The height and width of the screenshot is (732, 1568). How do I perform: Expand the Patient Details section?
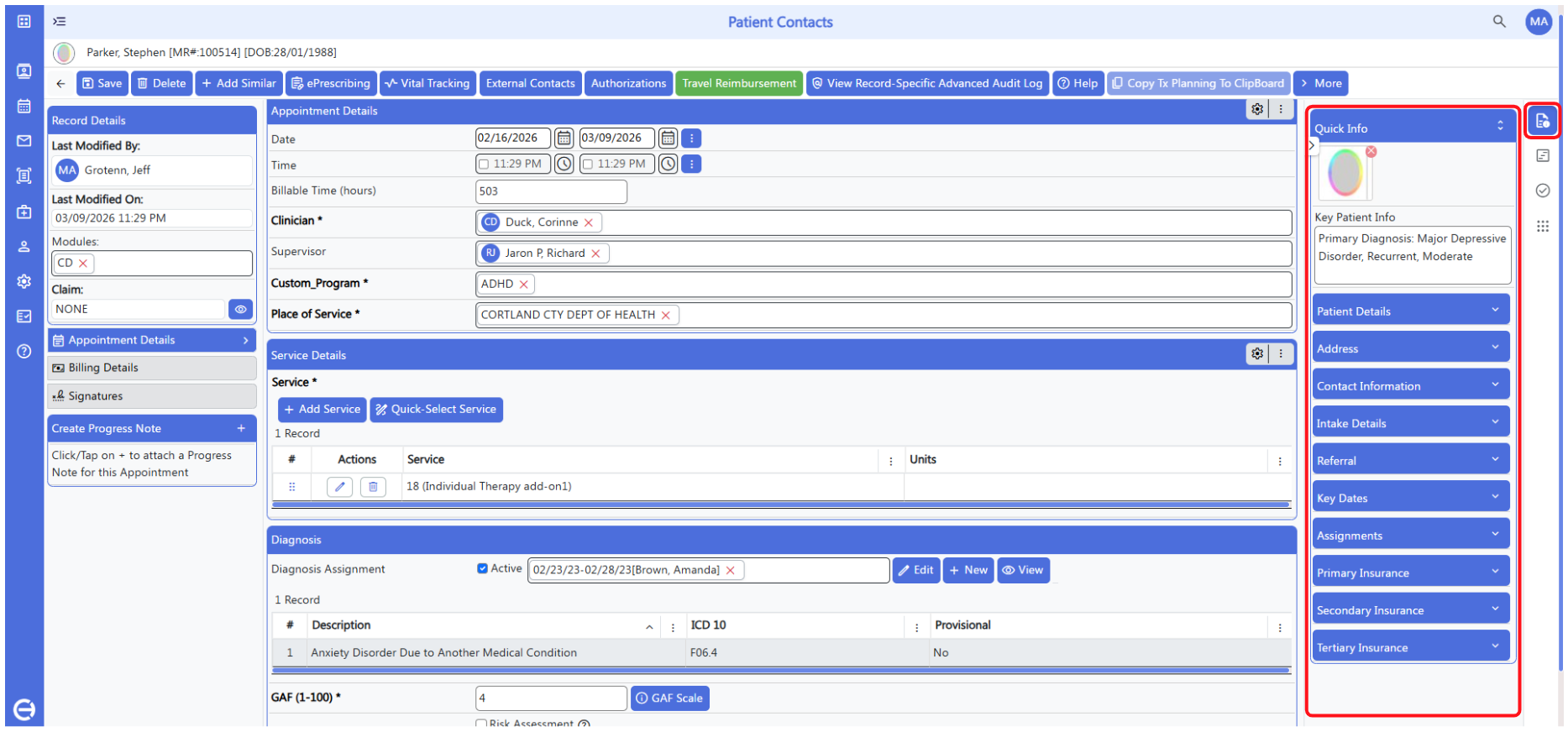click(x=1410, y=311)
